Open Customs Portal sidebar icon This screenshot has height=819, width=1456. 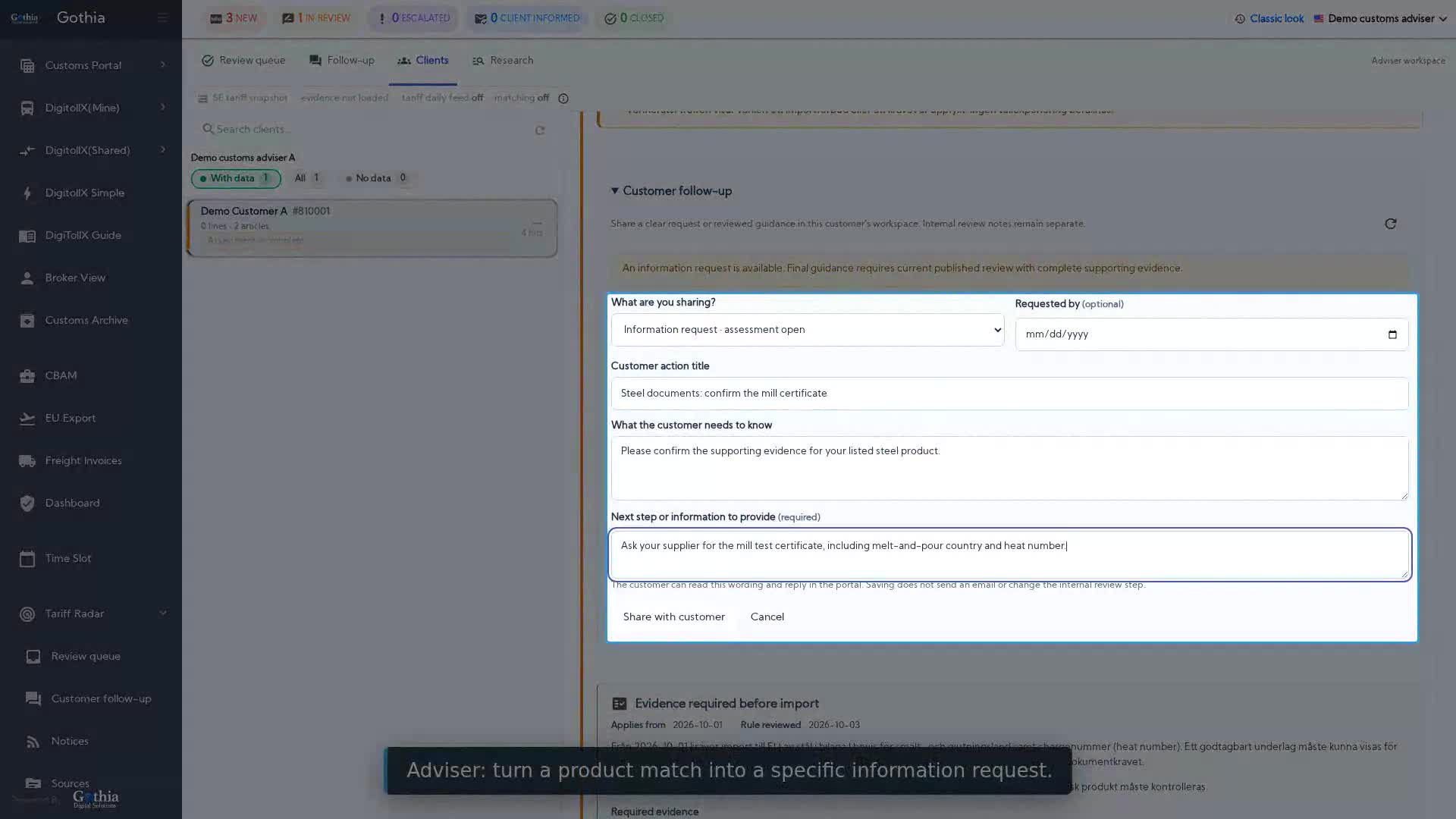[x=27, y=66]
